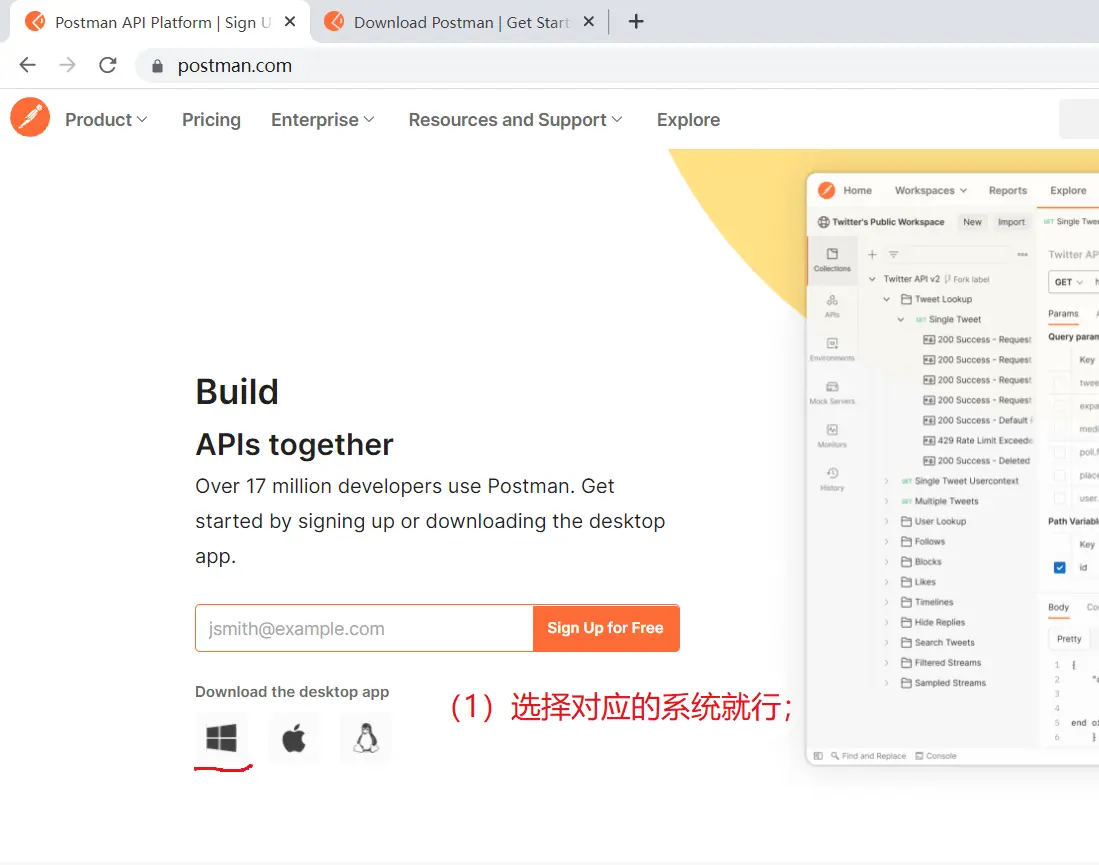Click Import button in app preview

(x=1011, y=222)
